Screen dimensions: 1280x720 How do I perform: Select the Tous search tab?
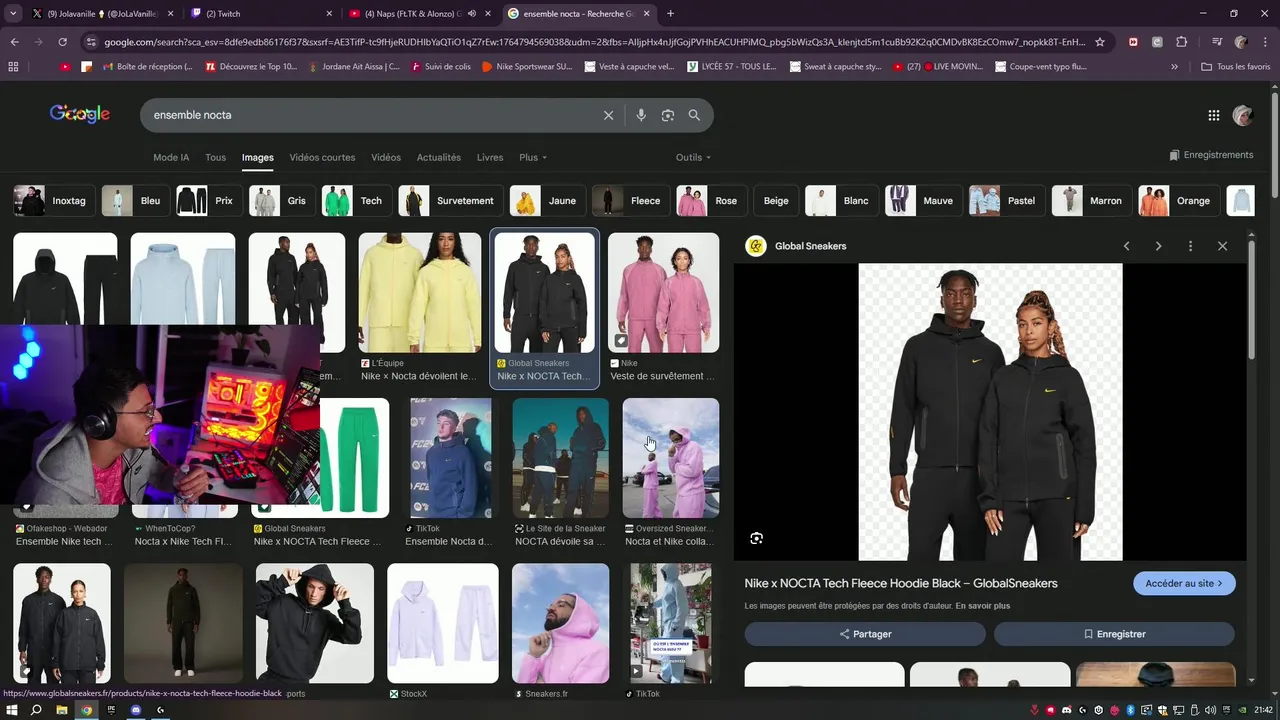pyautogui.click(x=216, y=158)
